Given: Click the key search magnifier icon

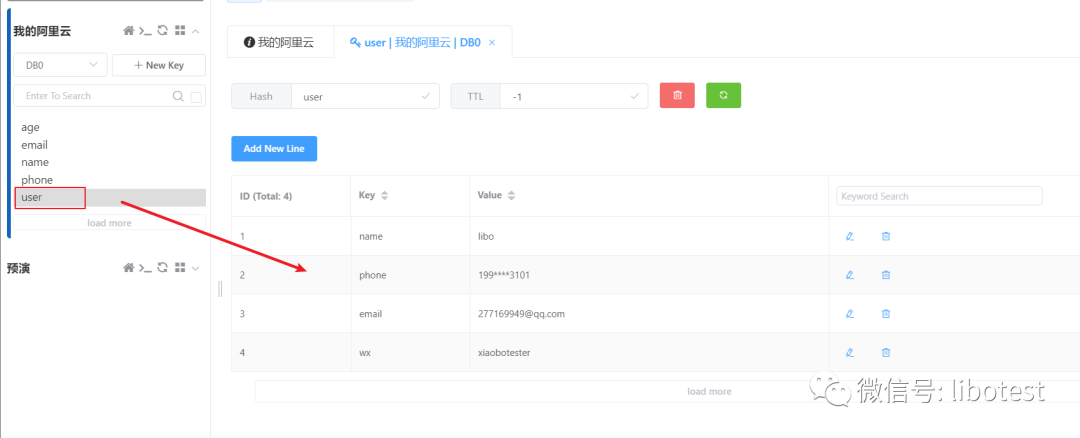Looking at the screenshot, I should point(178,96).
